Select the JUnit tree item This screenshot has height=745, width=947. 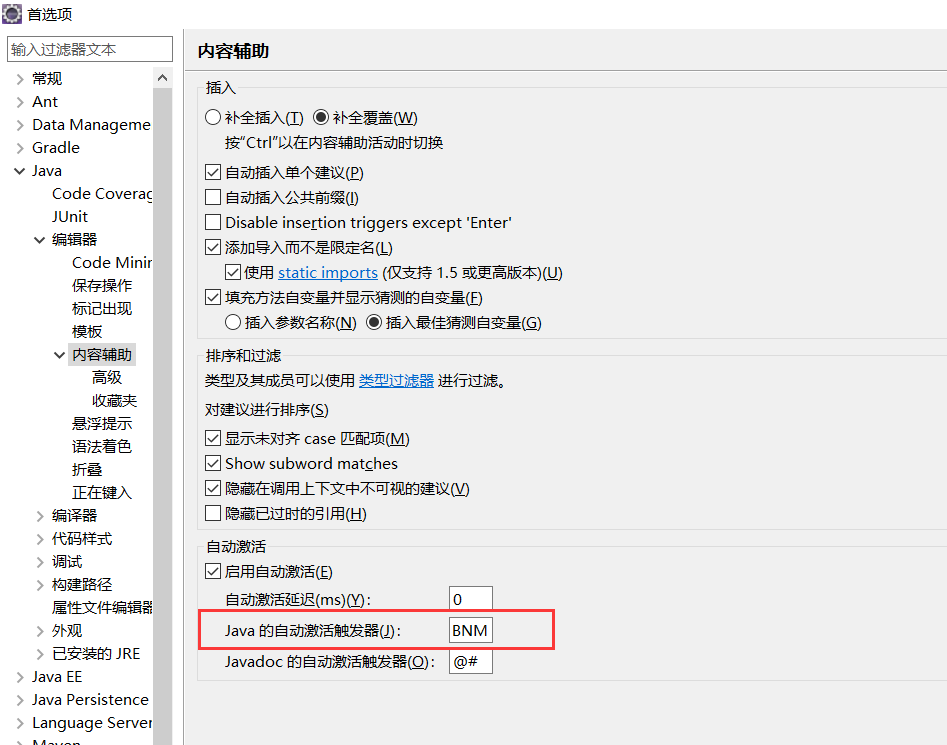tap(70, 217)
